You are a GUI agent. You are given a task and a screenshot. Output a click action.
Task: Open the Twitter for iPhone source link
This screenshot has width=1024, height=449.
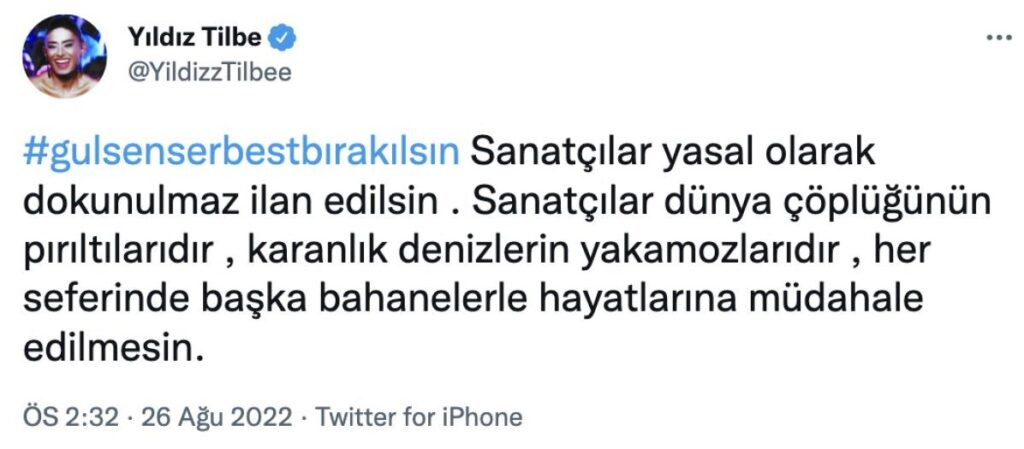(x=419, y=416)
